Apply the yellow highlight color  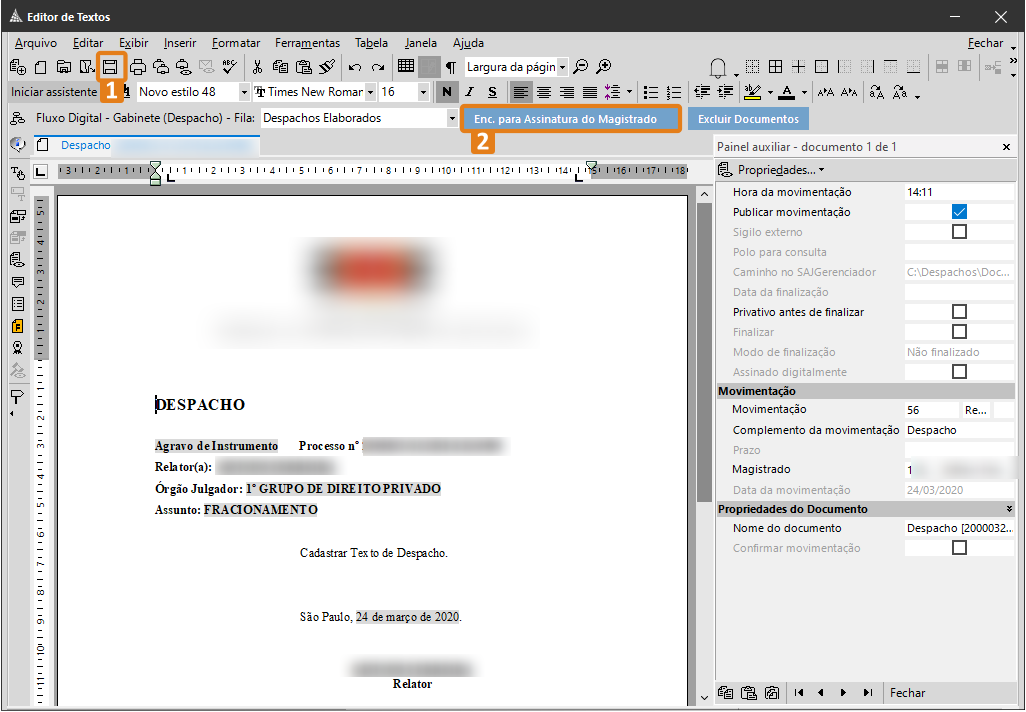tap(752, 92)
